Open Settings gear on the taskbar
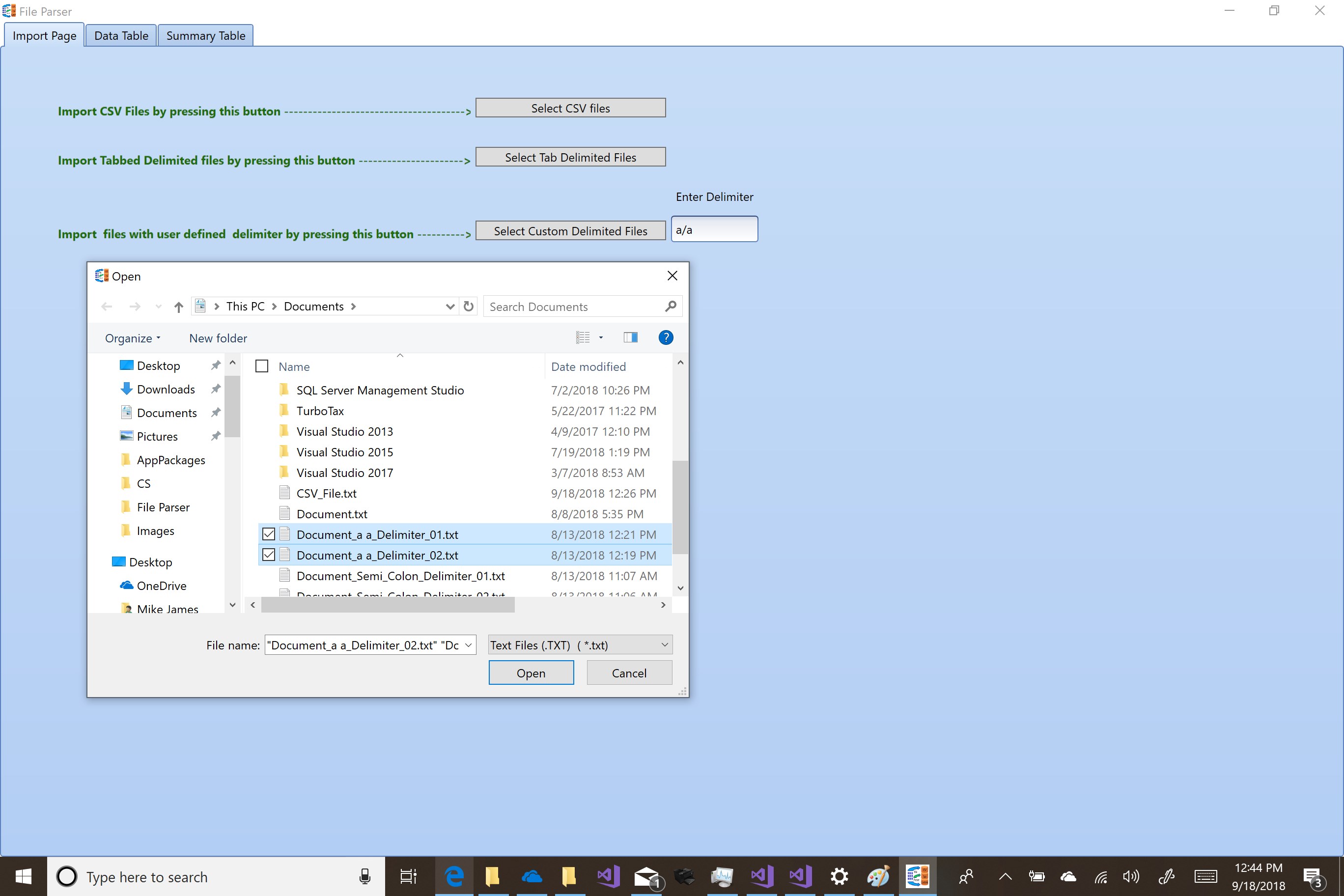The width and height of the screenshot is (1344, 896). pos(839,876)
